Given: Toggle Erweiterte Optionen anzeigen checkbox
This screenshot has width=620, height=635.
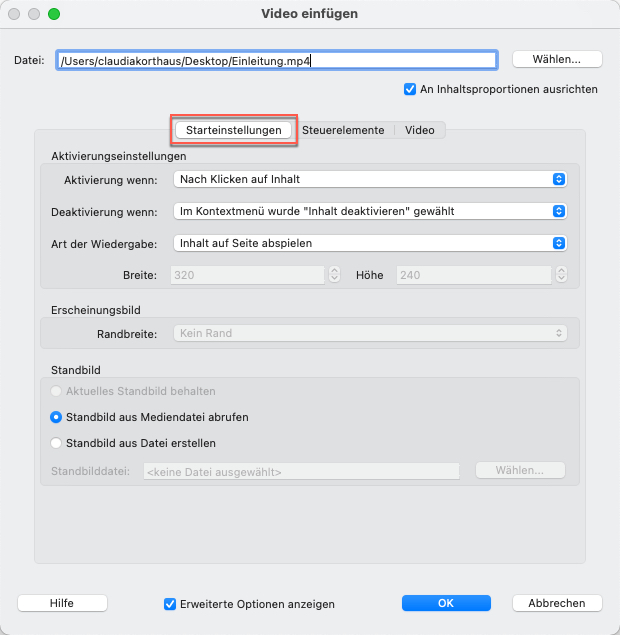Looking at the screenshot, I should pos(170,604).
